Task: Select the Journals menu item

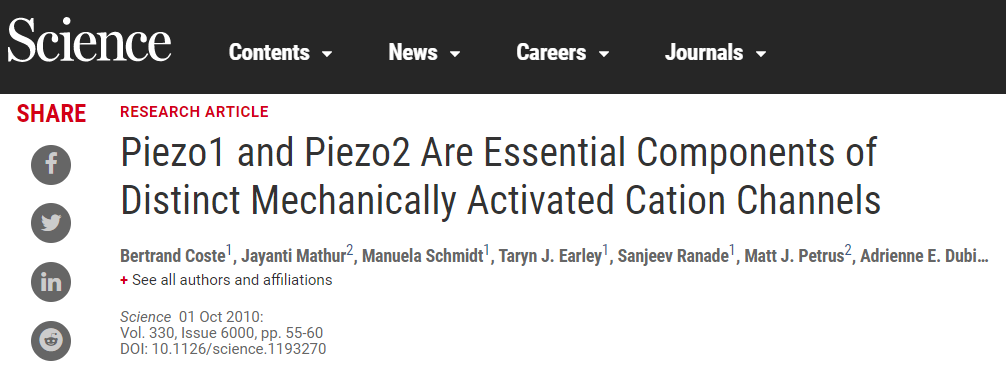Action: [x=704, y=52]
